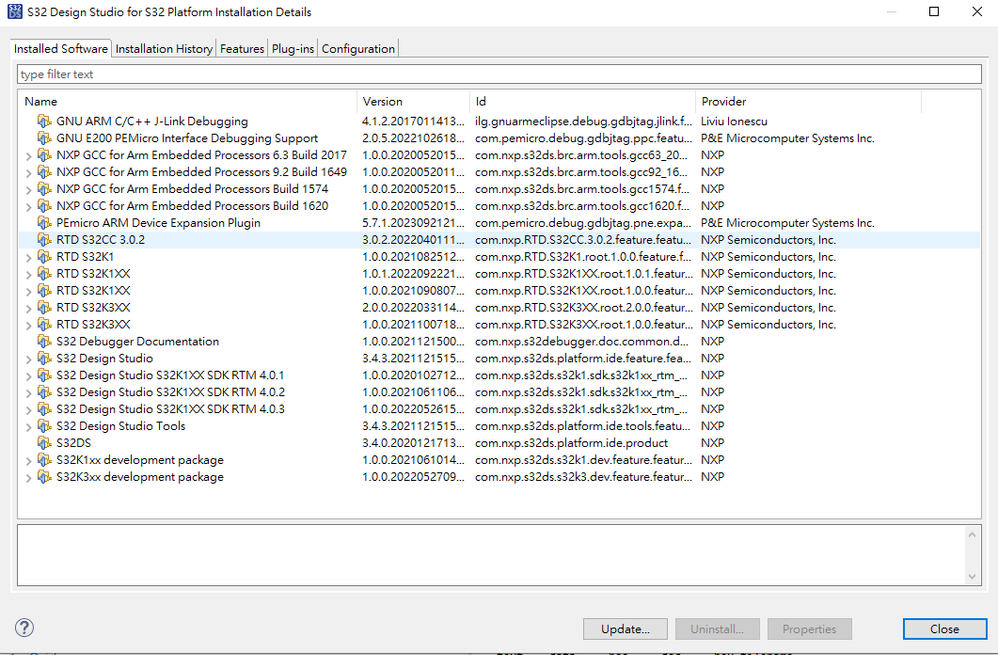Expand NXP GCC Build 1574 tree node
Viewport: 998px width, 655px height.
28,190
